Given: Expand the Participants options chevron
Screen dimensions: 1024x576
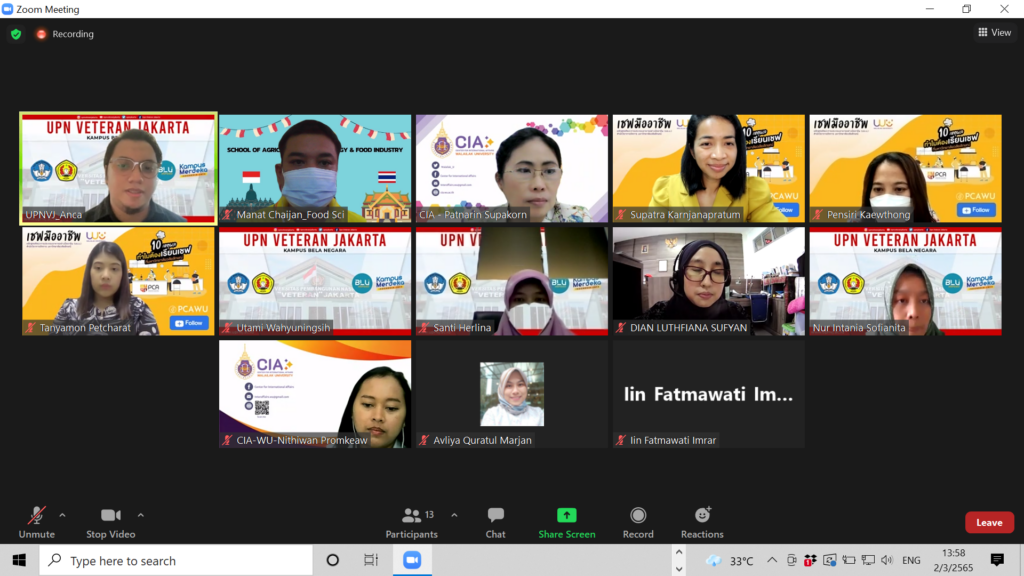Looking at the screenshot, I should (454, 515).
